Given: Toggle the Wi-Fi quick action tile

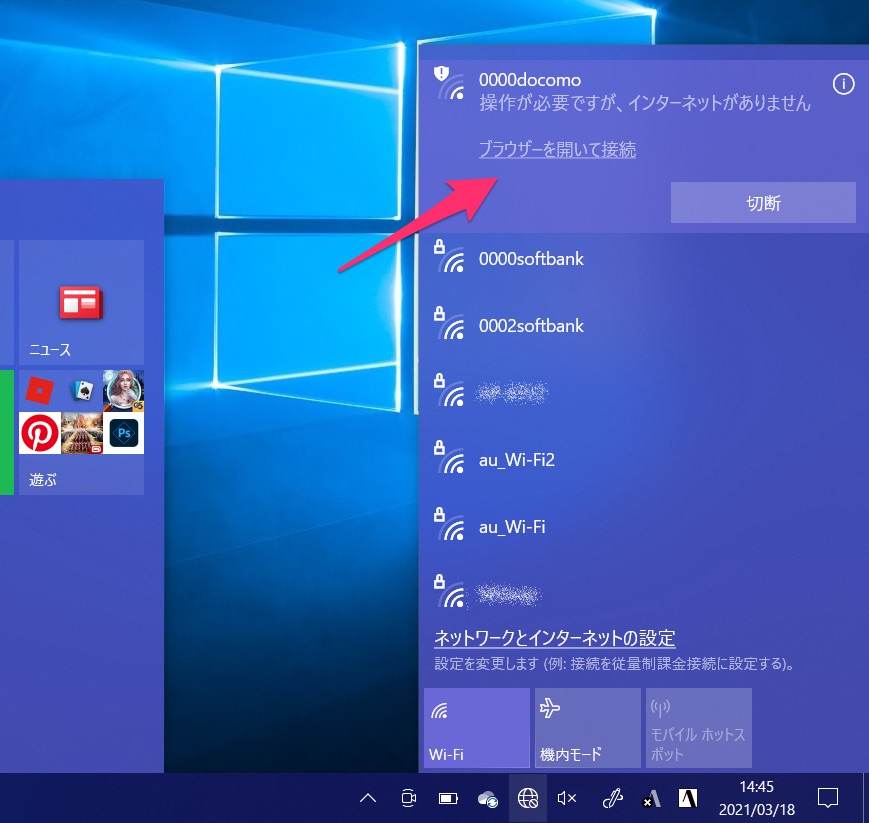Looking at the screenshot, I should click(x=477, y=728).
